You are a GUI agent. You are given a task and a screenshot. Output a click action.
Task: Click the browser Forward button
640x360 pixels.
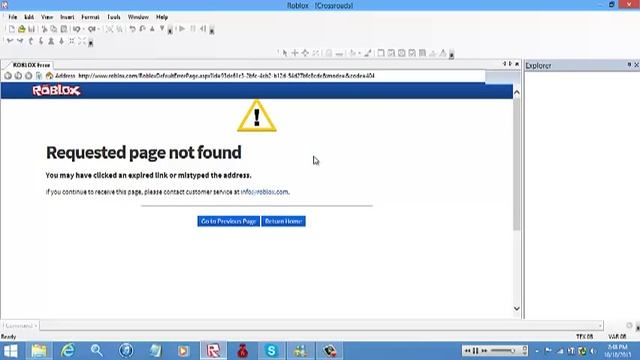pyautogui.click(x=18, y=76)
